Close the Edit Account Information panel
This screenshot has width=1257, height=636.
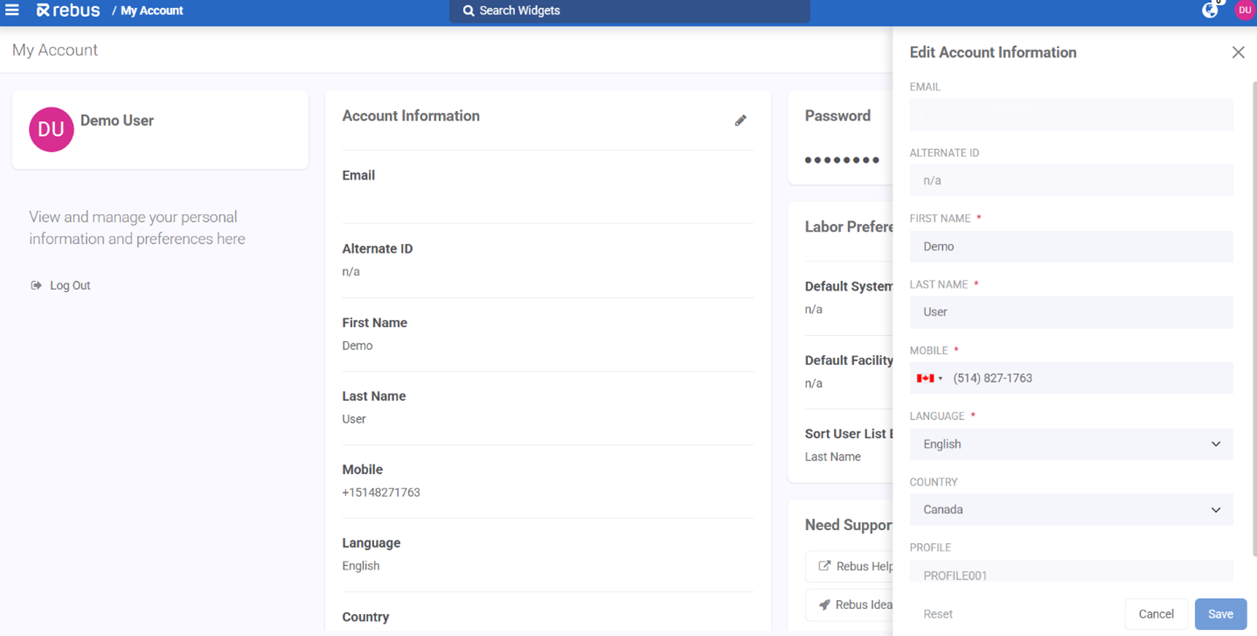(x=1238, y=52)
